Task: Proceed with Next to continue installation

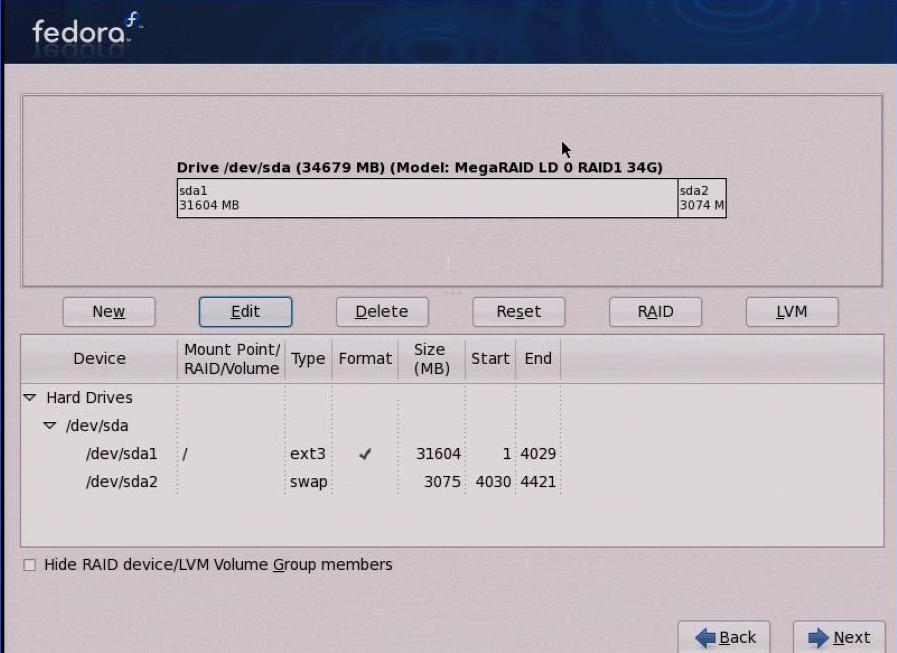Action: coord(840,637)
